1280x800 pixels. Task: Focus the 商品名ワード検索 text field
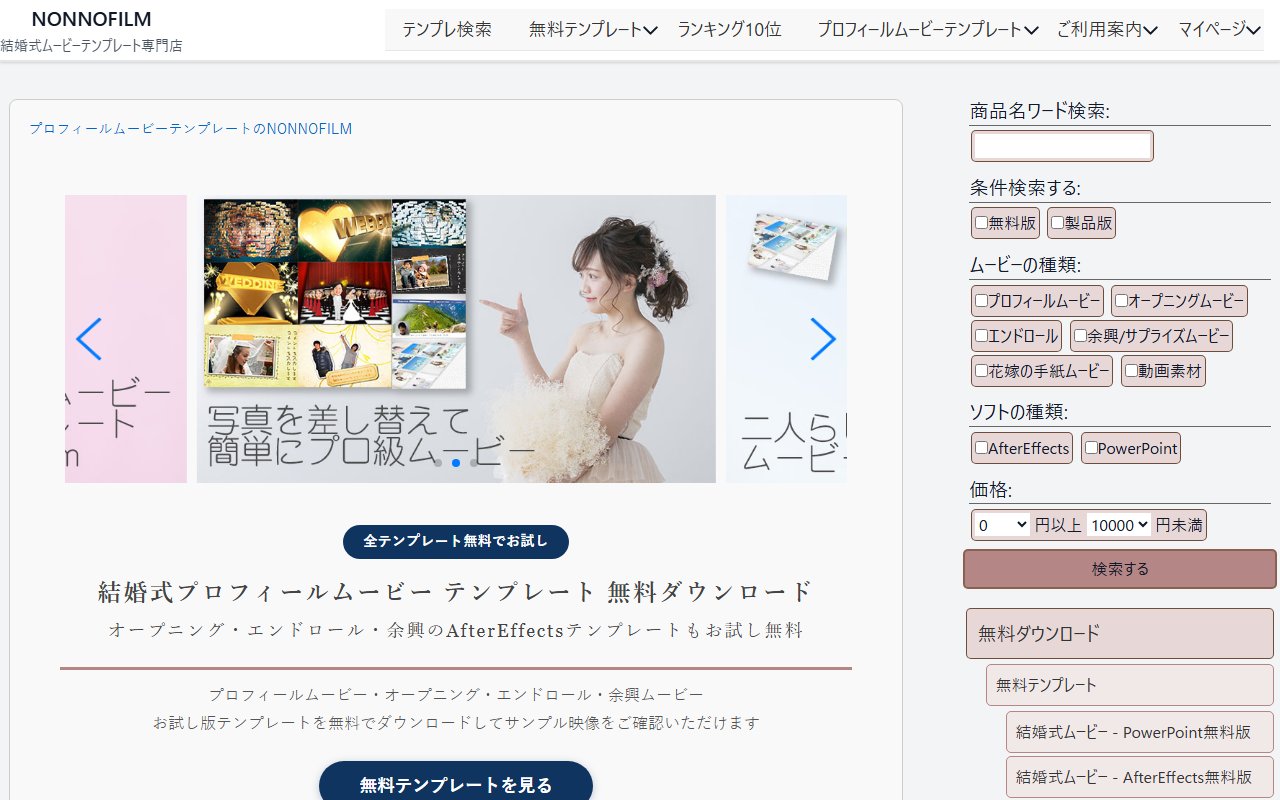tap(1062, 146)
